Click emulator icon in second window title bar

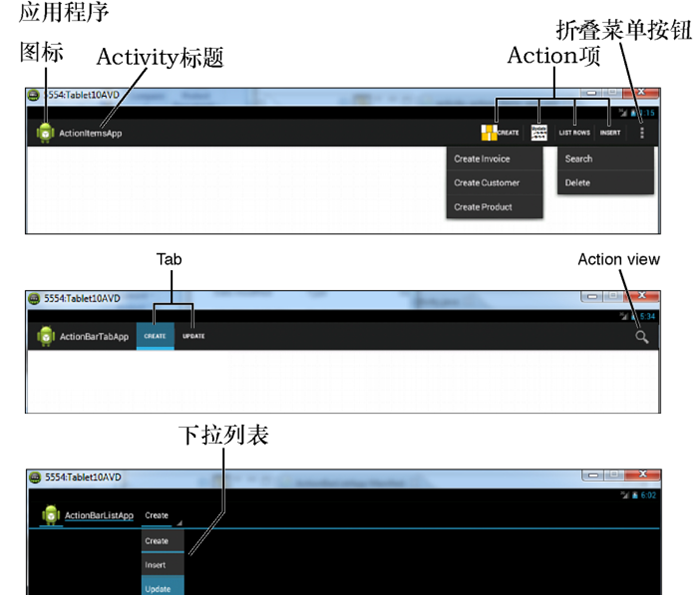tap(34, 298)
